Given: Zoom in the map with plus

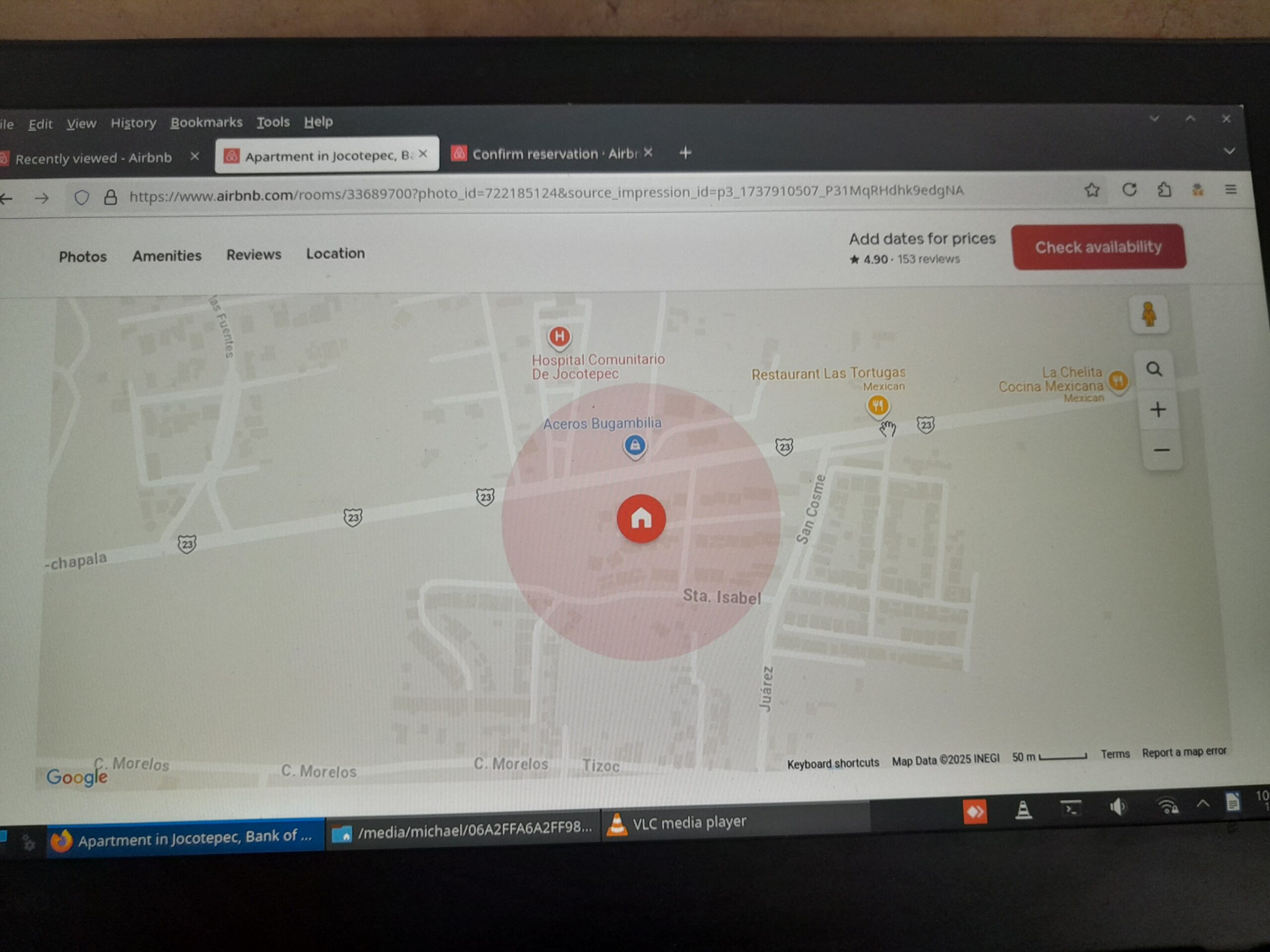Looking at the screenshot, I should tap(1157, 410).
